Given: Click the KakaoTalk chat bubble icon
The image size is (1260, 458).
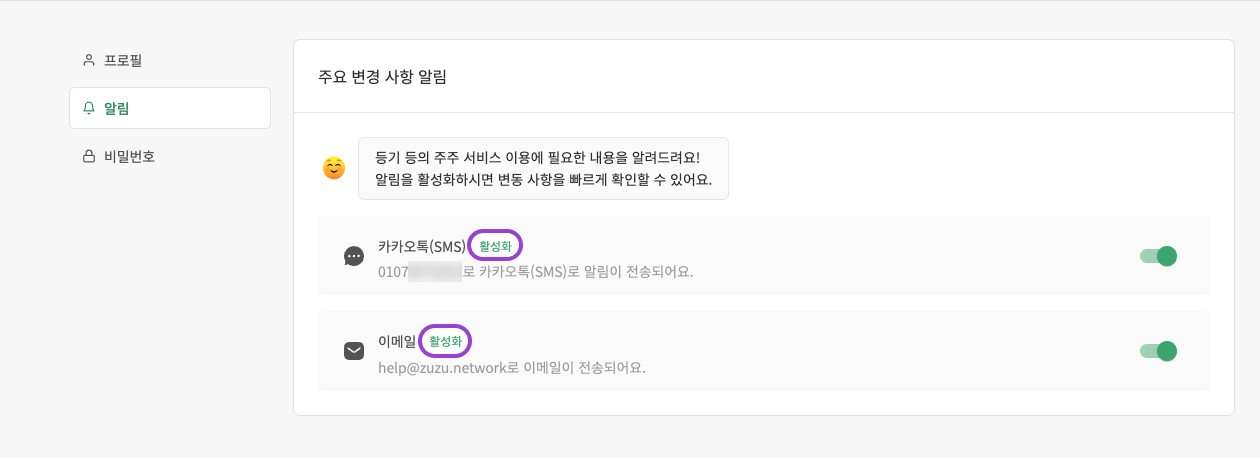Looking at the screenshot, I should 353,256.
